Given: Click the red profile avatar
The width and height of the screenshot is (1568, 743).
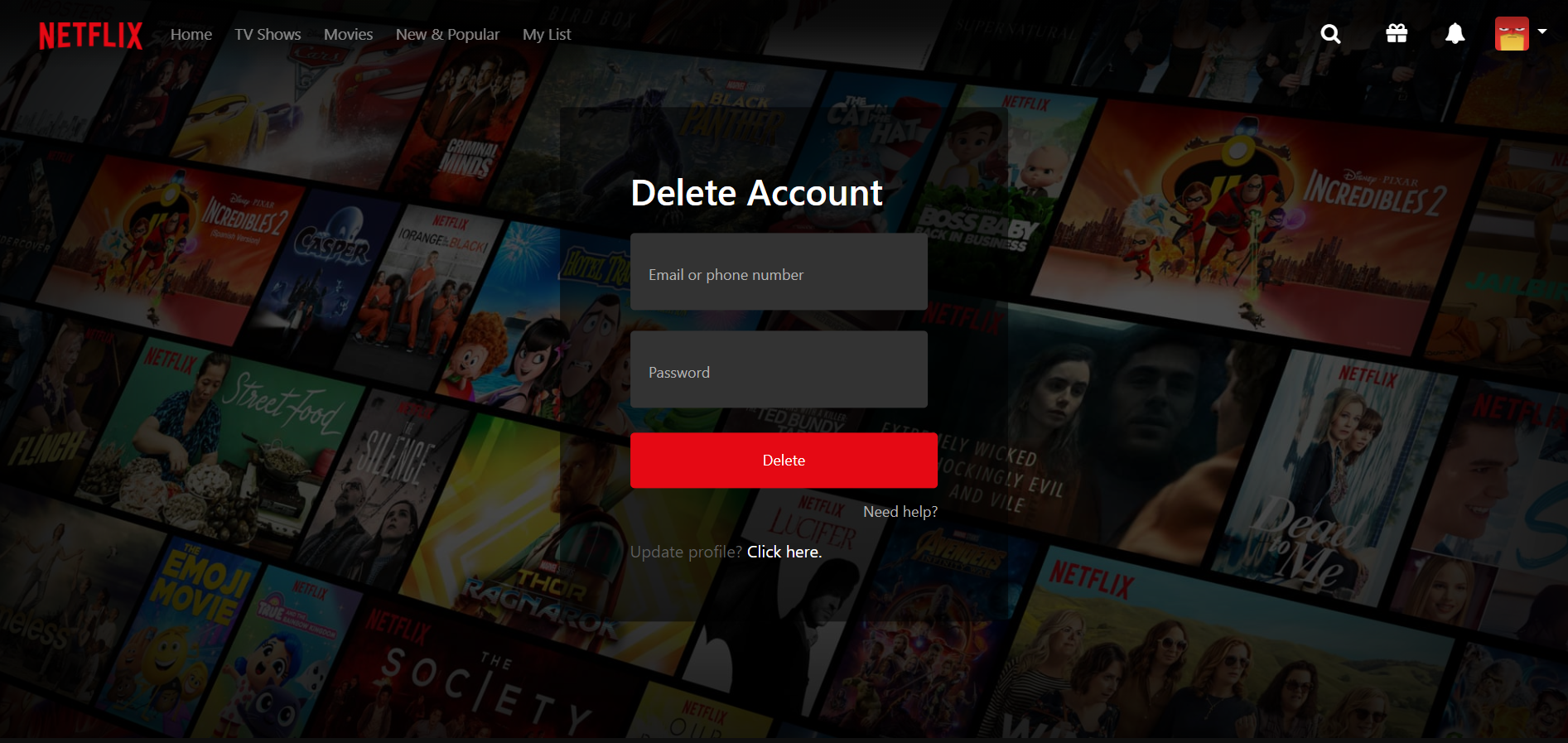Looking at the screenshot, I should click(x=1512, y=34).
